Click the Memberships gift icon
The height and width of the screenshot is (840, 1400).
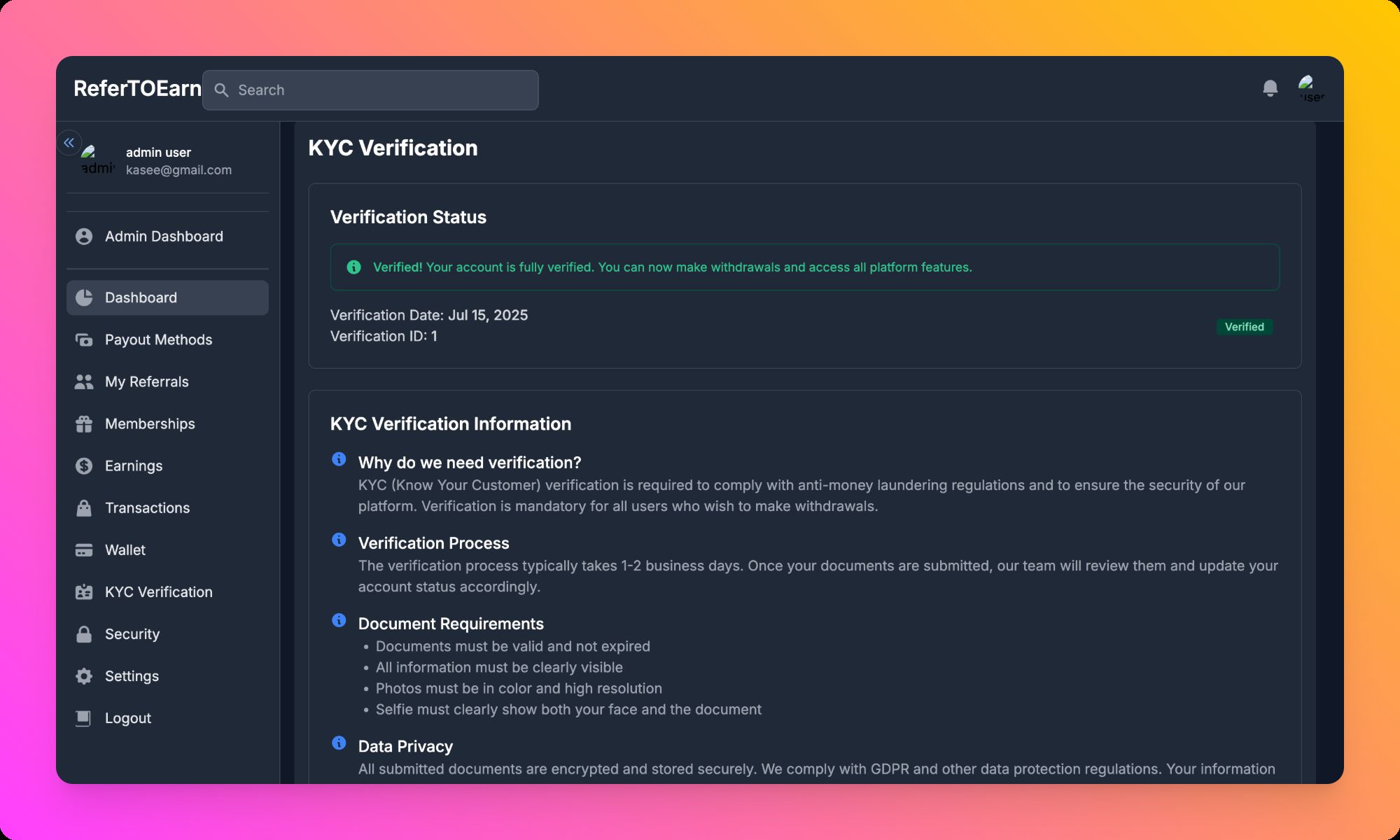tap(84, 424)
